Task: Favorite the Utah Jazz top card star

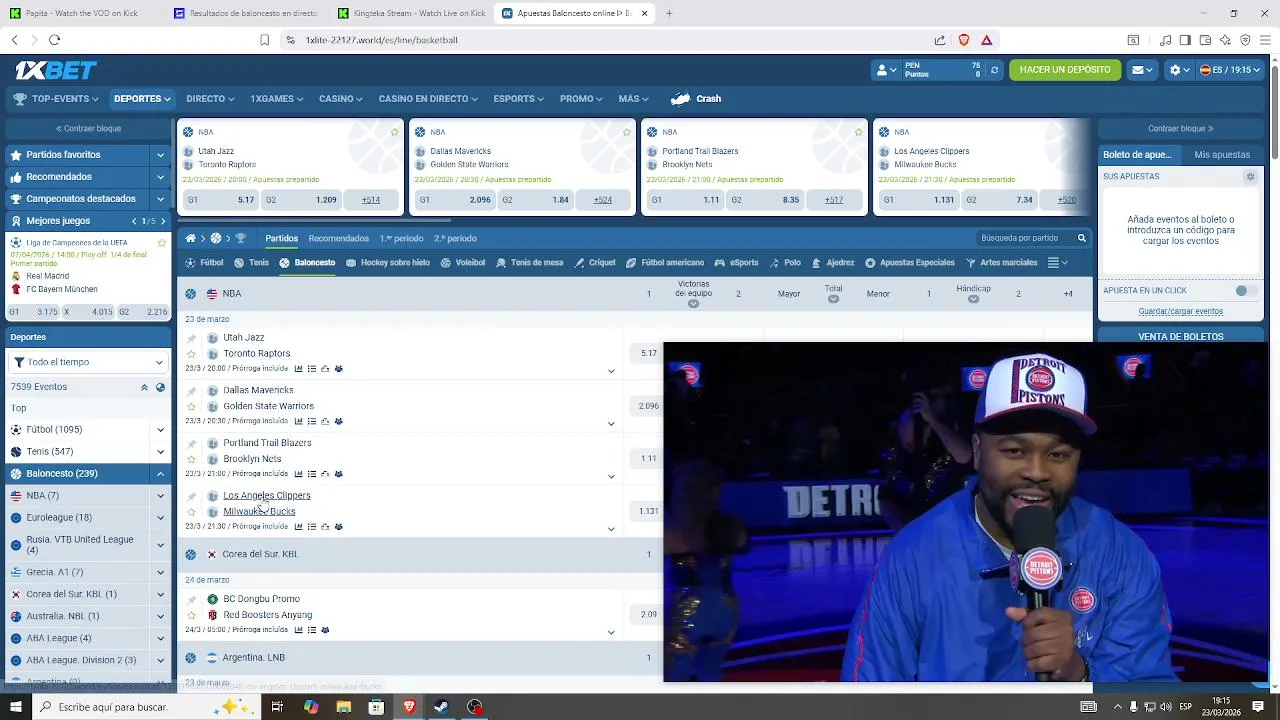Action: tap(395, 132)
